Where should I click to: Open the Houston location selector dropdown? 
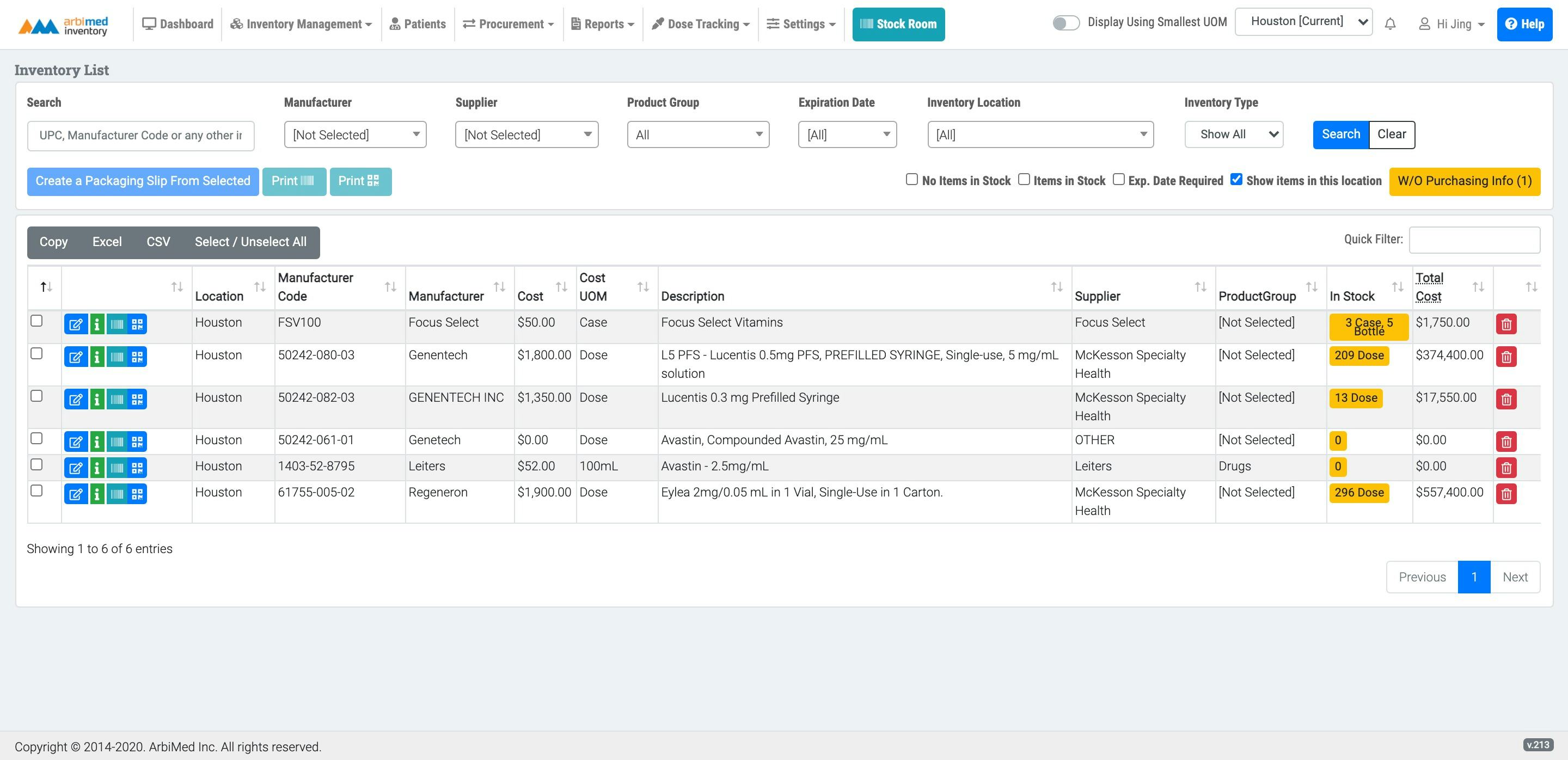1303,21
